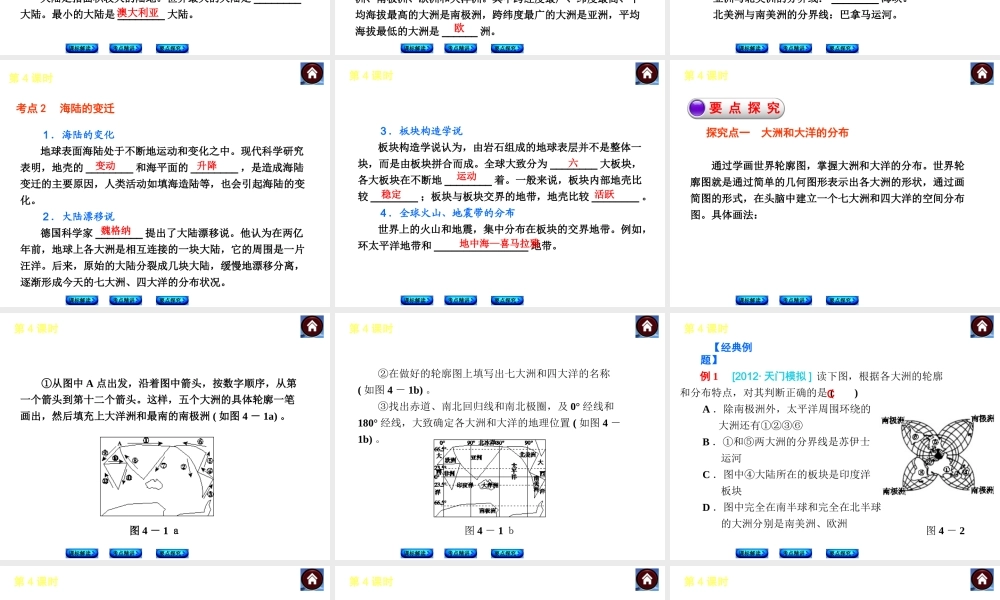This screenshot has height=600, width=1000.
Task: Select option D about 南美洲、欧洲
Action: (791, 515)
